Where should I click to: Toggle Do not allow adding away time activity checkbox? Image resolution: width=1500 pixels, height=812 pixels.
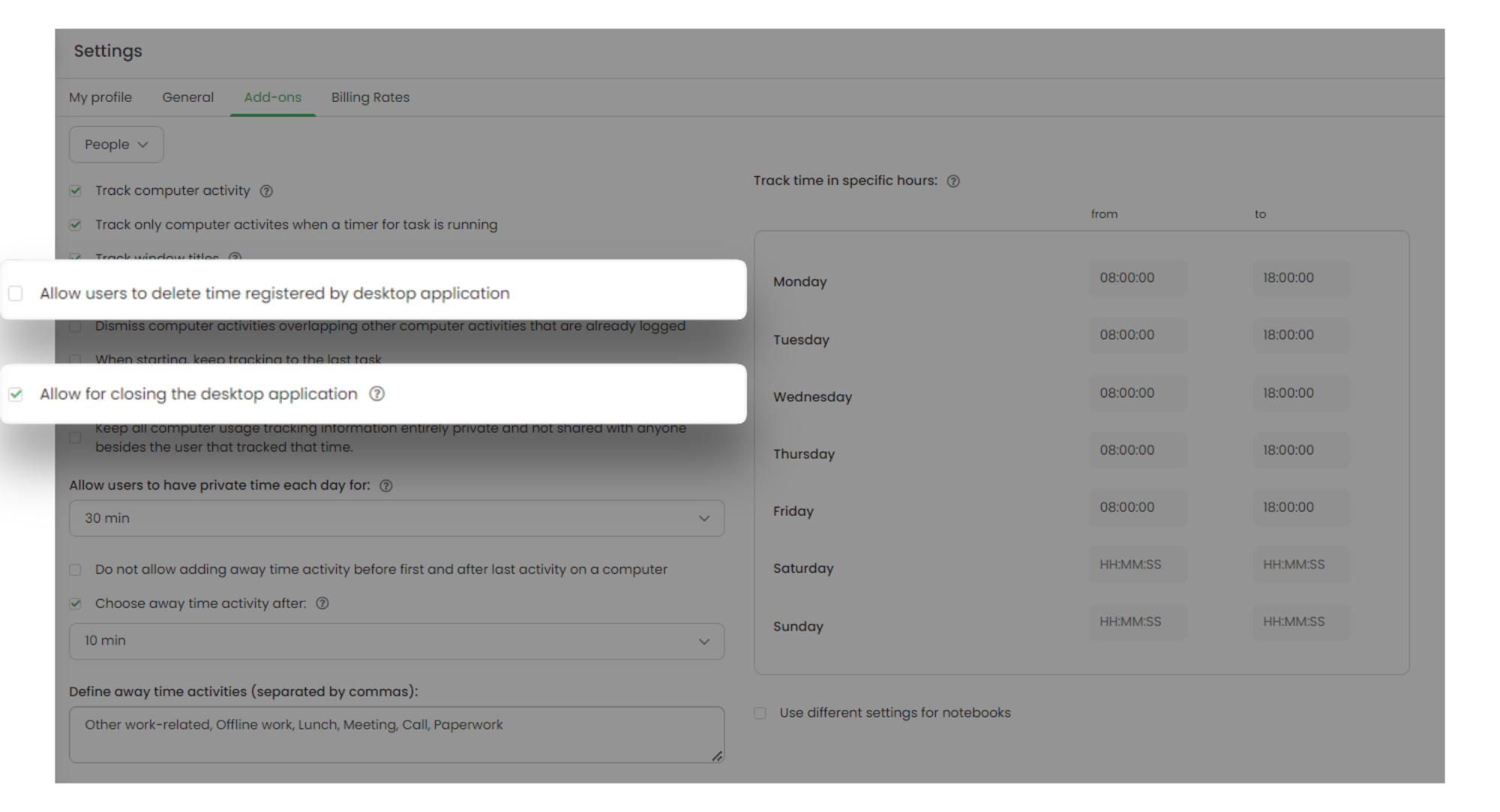(x=75, y=570)
